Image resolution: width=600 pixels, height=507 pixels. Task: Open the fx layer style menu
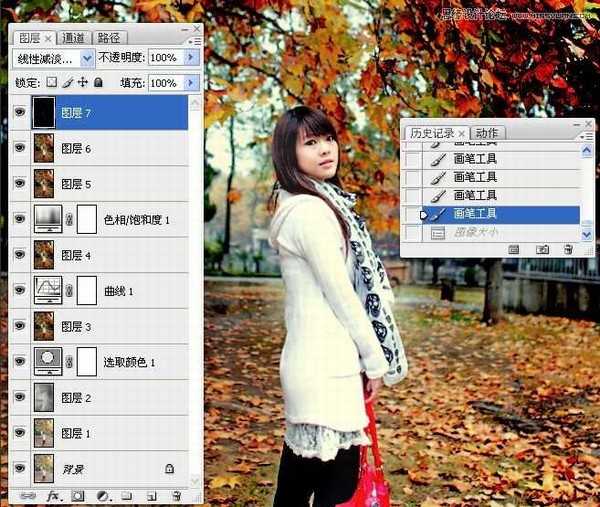click(x=53, y=496)
